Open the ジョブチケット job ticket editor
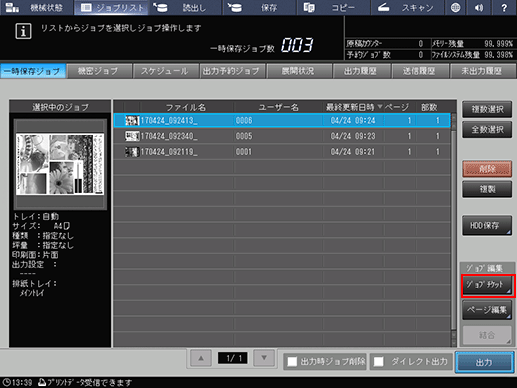This screenshot has height=388, width=517. point(487,285)
